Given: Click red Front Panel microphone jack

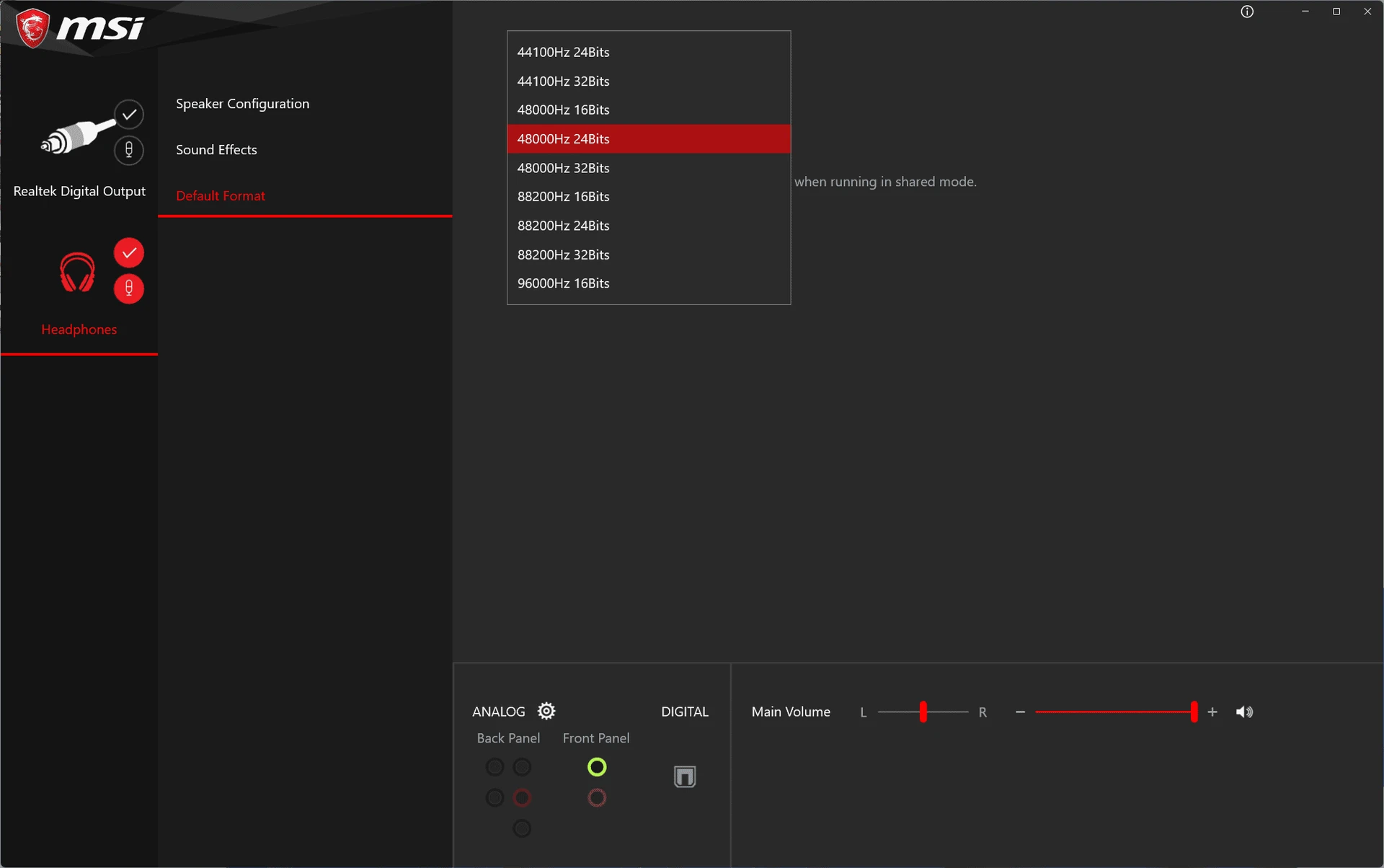Looking at the screenshot, I should 597,797.
